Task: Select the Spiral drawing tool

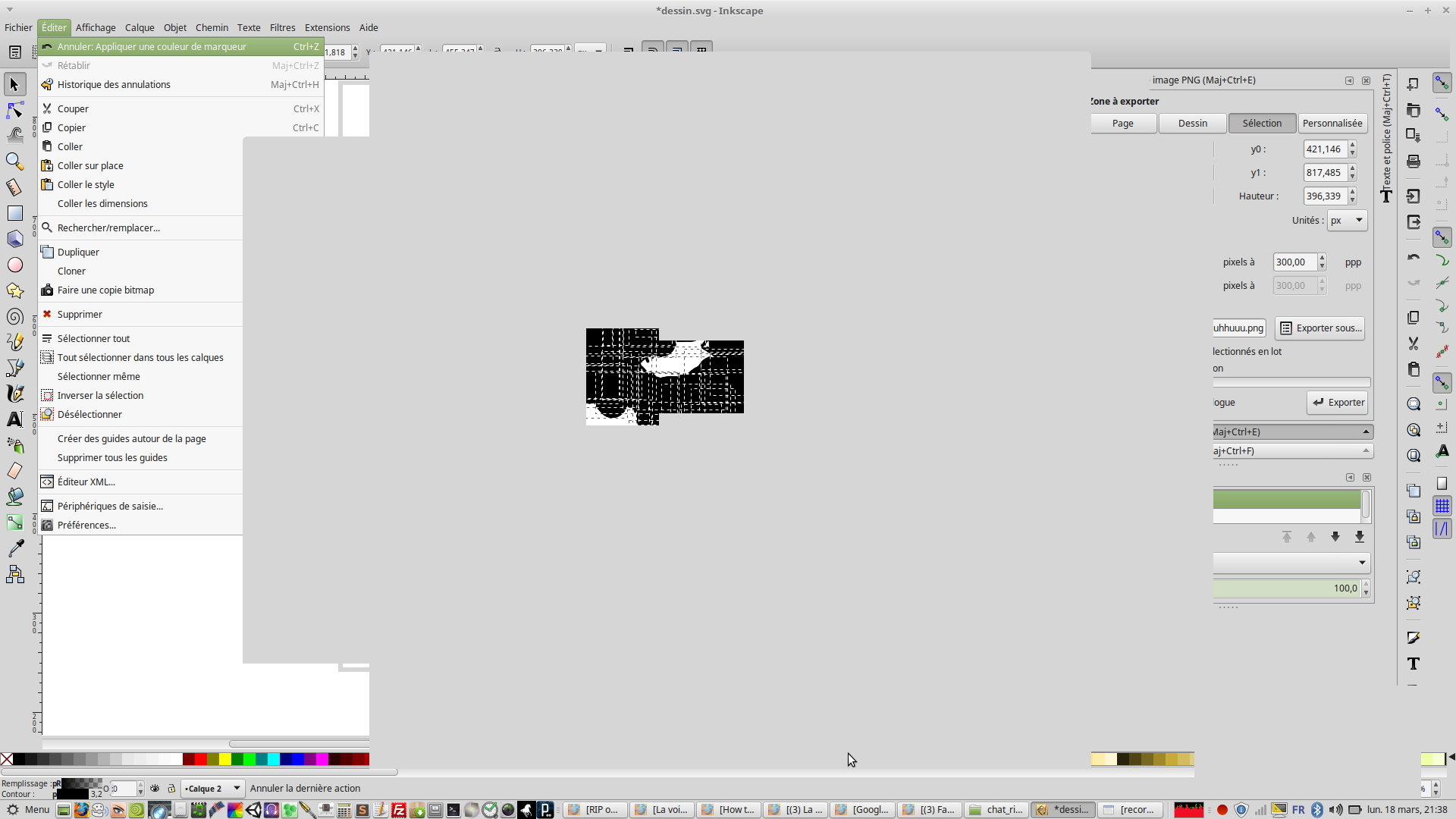Action: [x=14, y=317]
